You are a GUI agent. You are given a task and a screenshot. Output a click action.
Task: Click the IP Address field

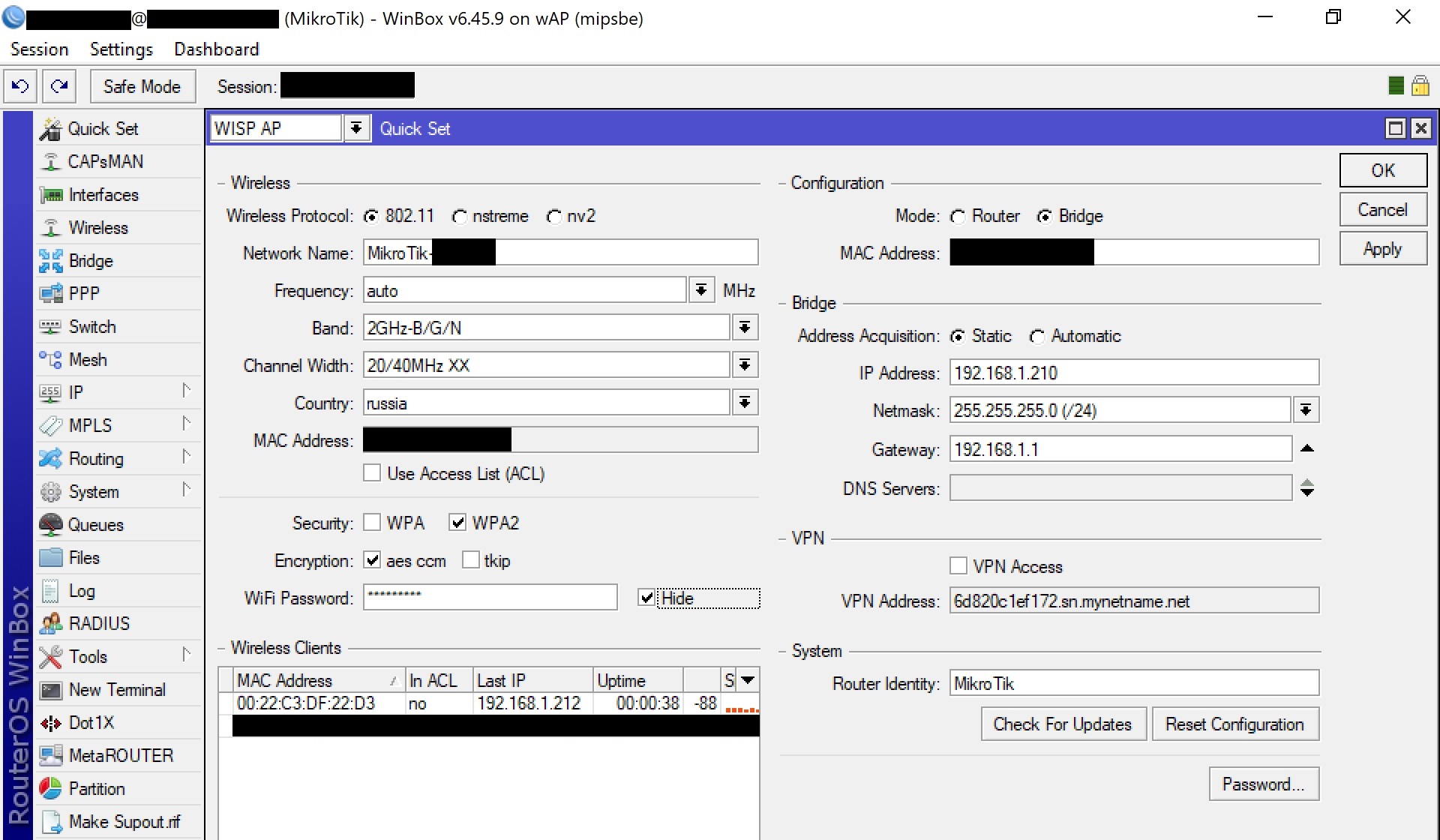click(x=1134, y=373)
